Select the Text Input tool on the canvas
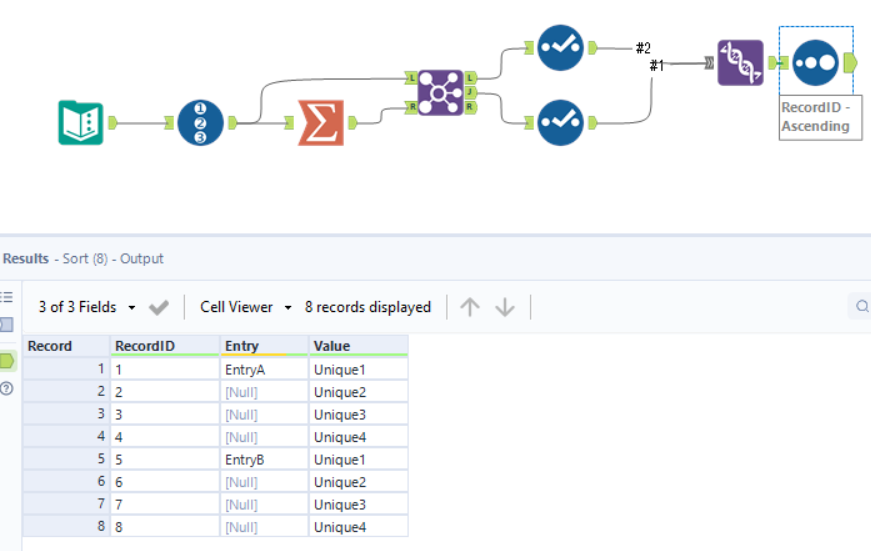The width and height of the screenshot is (871, 551). click(81, 123)
